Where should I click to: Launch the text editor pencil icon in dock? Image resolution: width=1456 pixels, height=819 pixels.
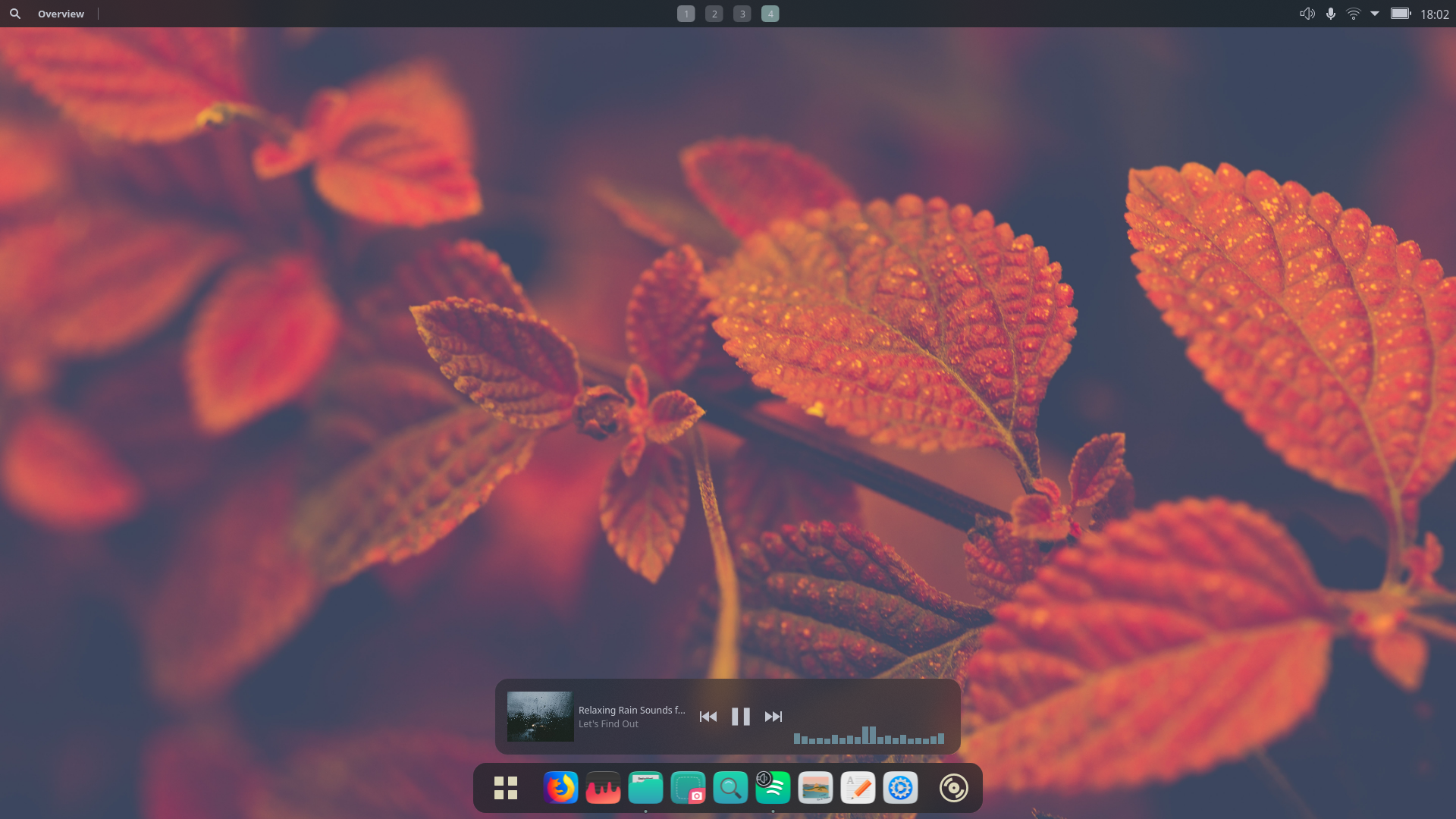pos(858,788)
